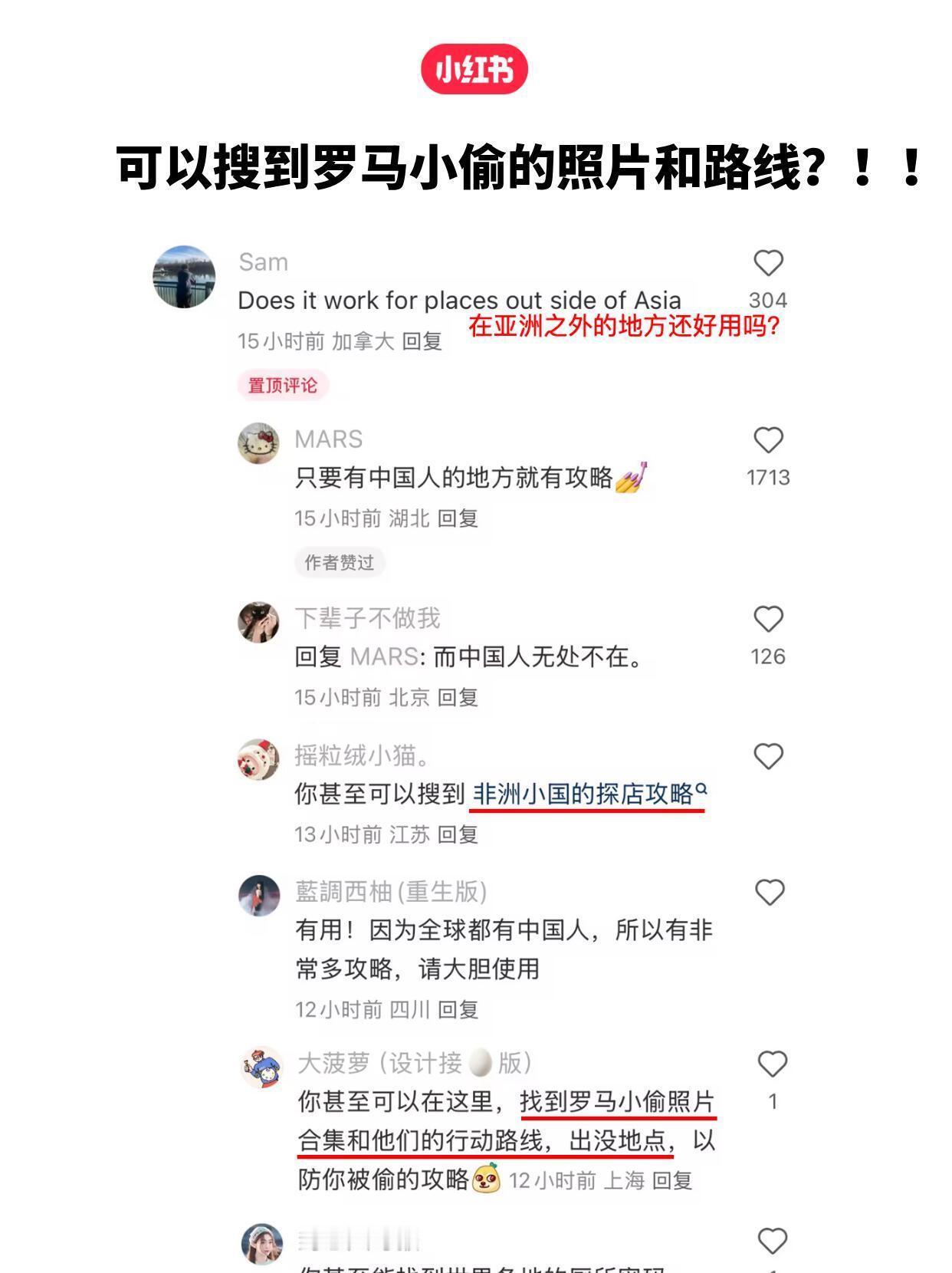The height and width of the screenshot is (1273, 952).
Task: Open 藍調西柚 avatar thumbnail
Action: click(260, 896)
